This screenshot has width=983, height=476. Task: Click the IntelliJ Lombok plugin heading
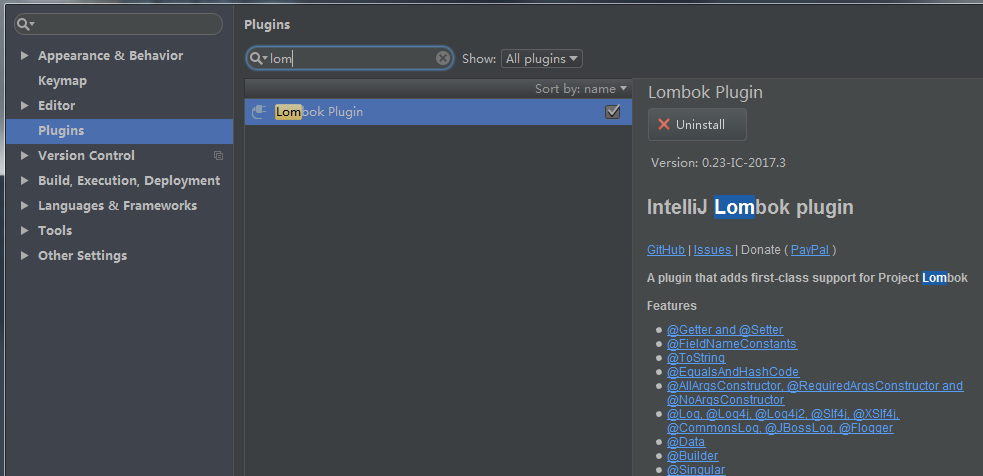750,208
